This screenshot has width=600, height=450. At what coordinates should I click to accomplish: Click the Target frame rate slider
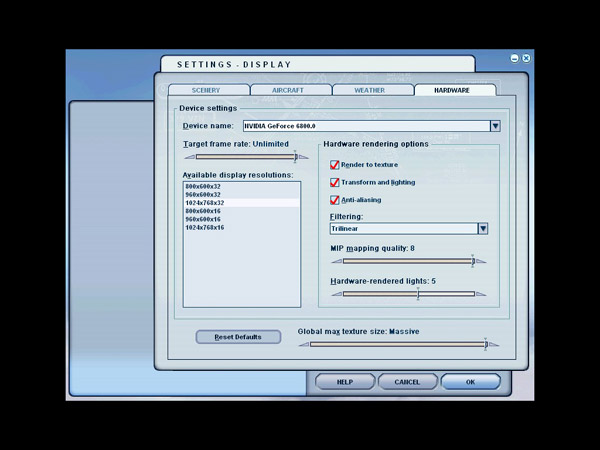pos(247,157)
